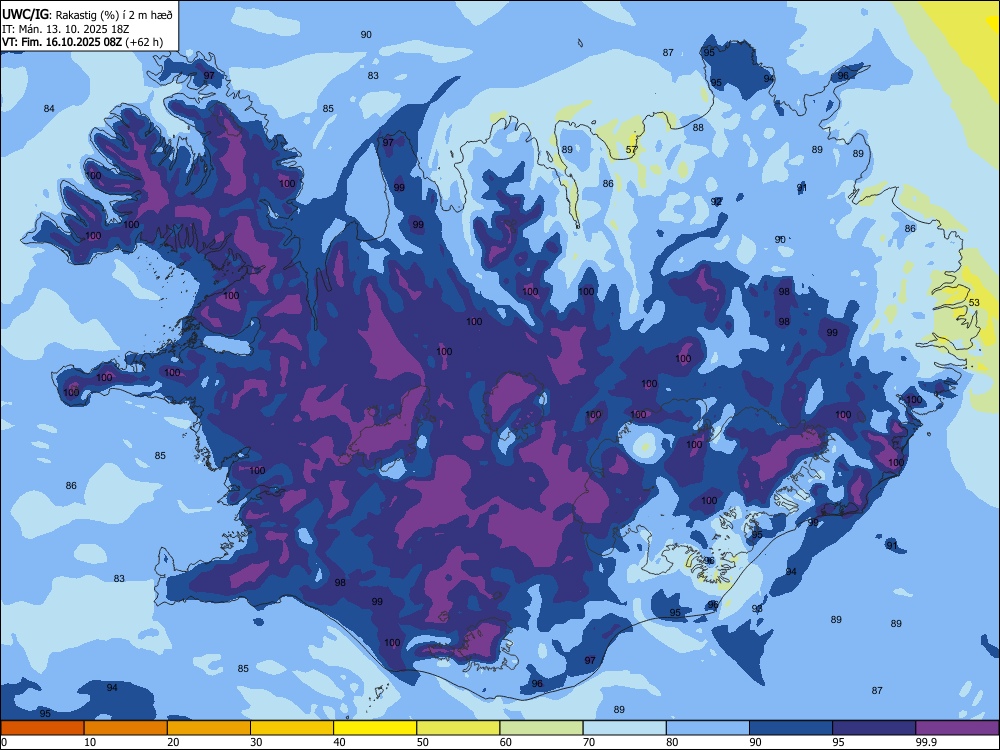This screenshot has height=750, width=1000.
Task: Click the legend scale label '50'
Action: 423,742
